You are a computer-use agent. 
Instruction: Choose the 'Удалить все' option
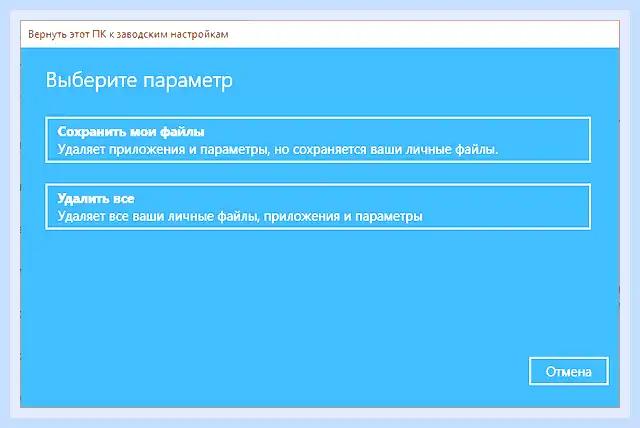click(x=318, y=206)
